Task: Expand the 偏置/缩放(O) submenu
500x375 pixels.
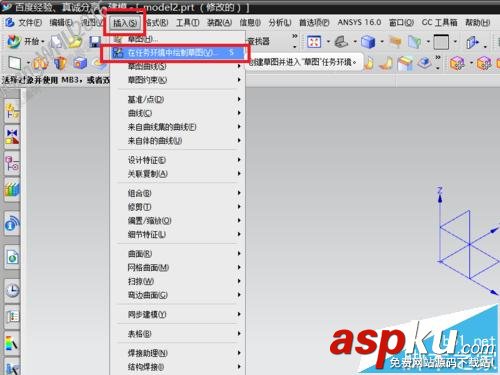Action: (x=177, y=221)
